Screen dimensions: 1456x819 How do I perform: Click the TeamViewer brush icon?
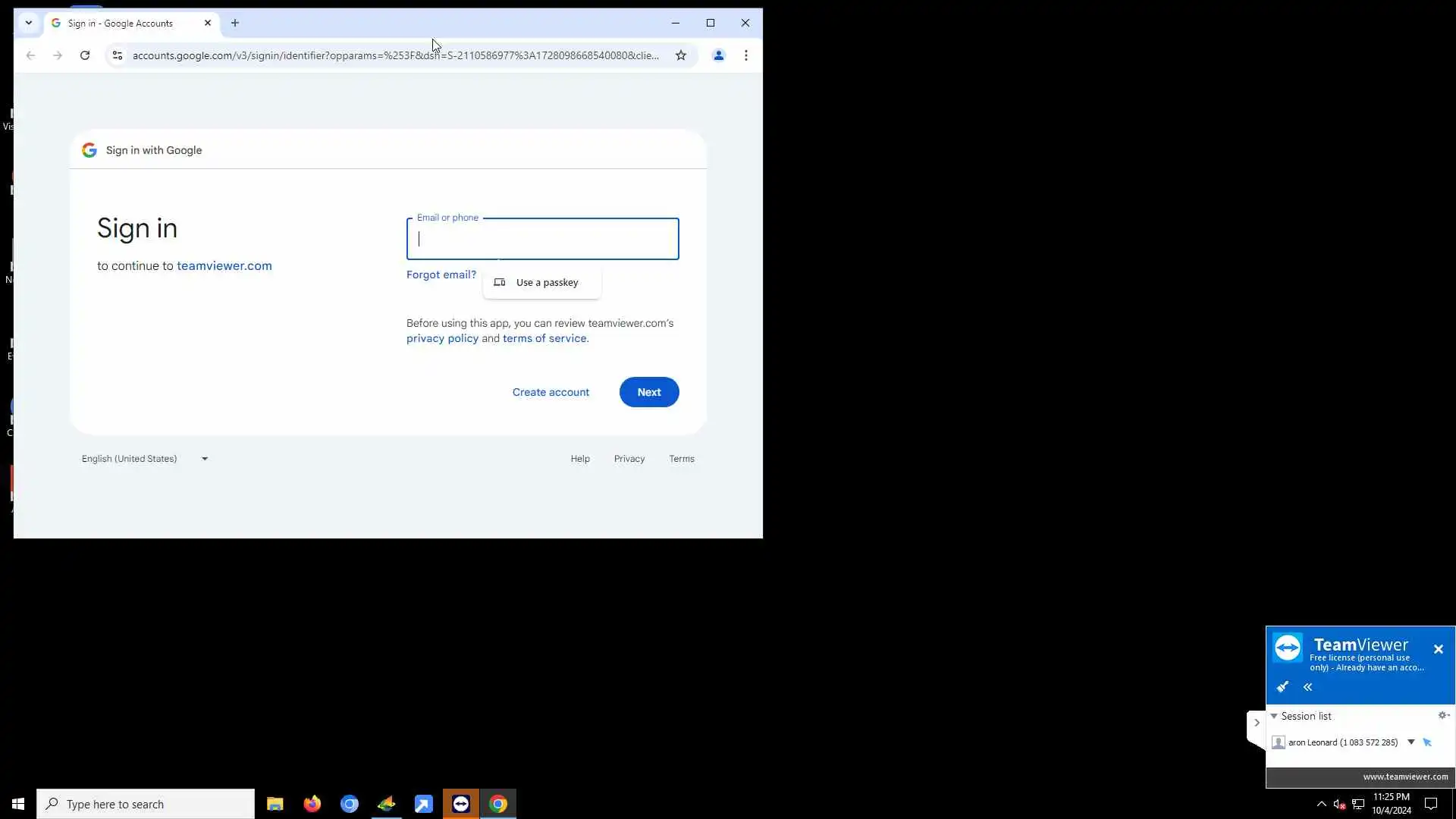click(x=1282, y=687)
